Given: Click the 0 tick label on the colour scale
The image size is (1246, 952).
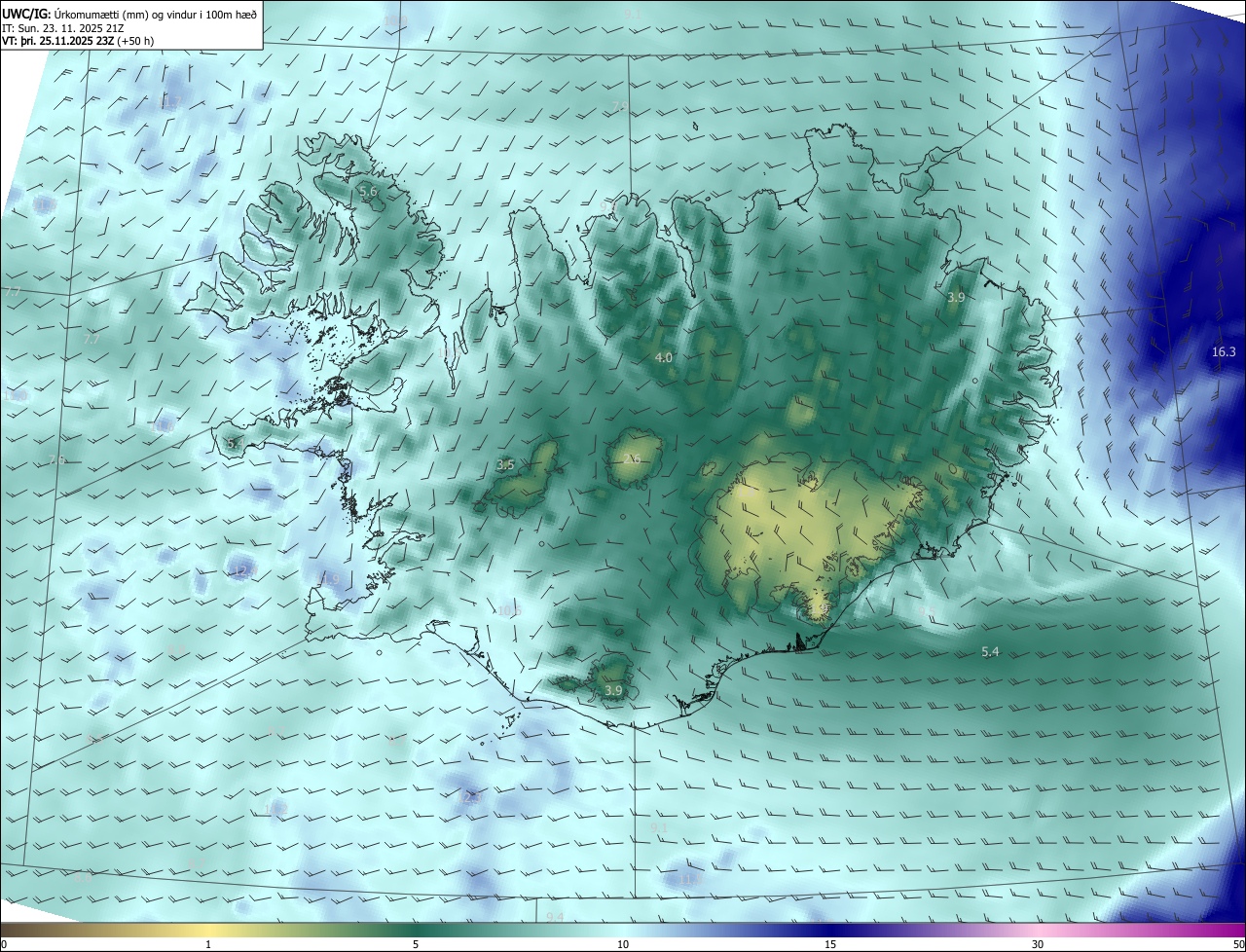Looking at the screenshot, I should (x=4, y=944).
